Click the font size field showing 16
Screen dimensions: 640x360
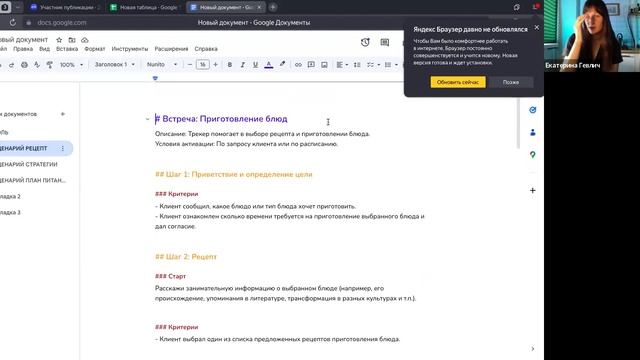coord(202,64)
